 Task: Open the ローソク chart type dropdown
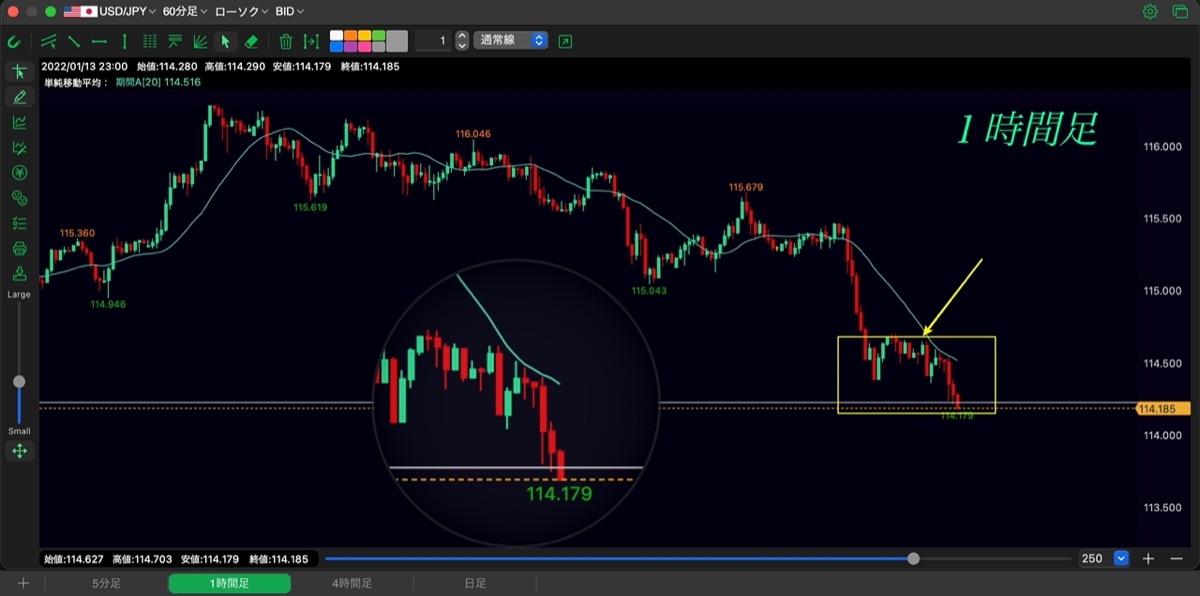pos(240,11)
